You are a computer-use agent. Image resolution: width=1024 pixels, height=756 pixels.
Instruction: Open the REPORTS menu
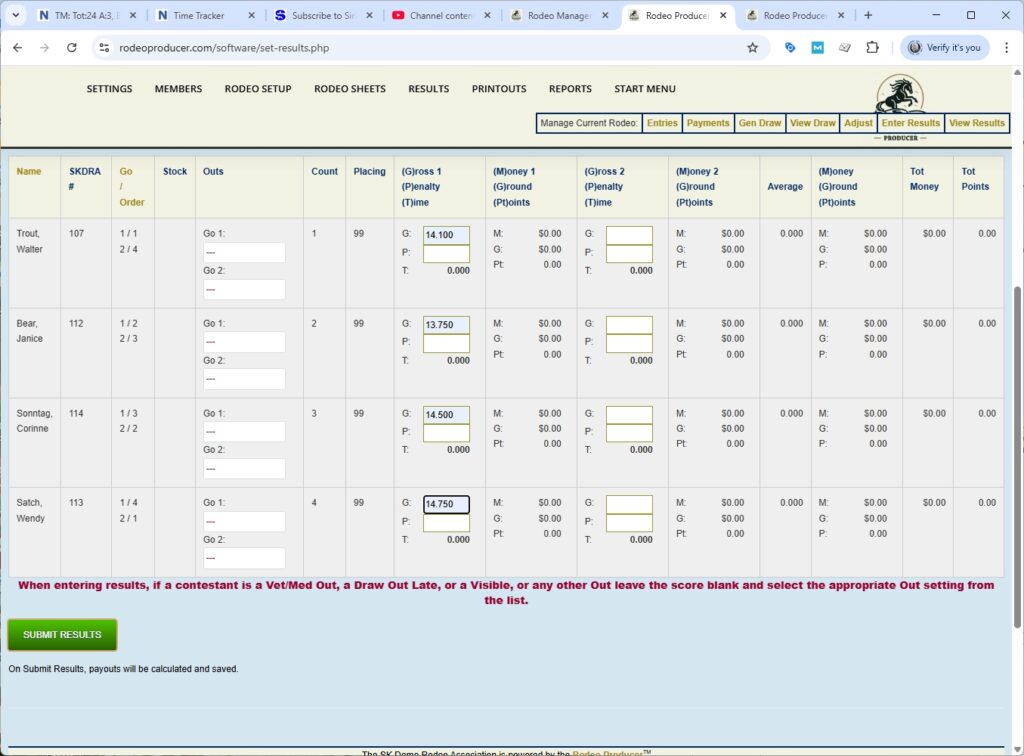coord(570,89)
